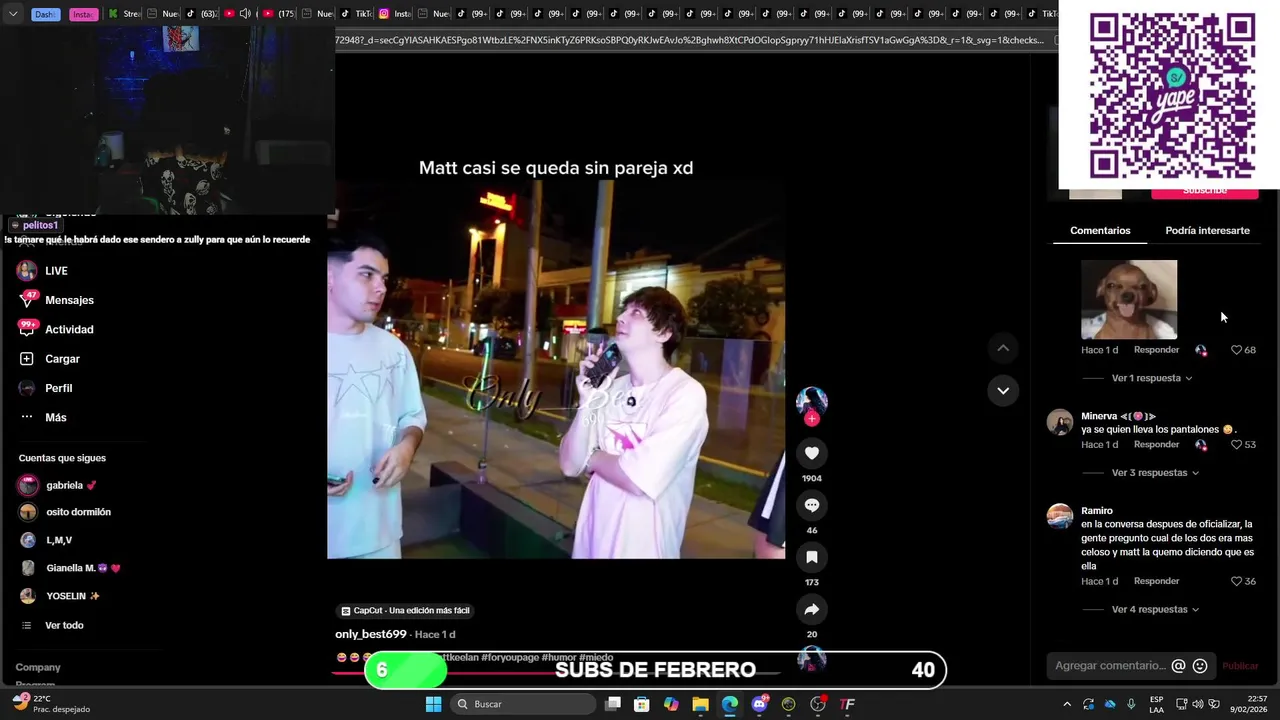This screenshot has height=720, width=1280.
Task: Expand Ver 4 respuestas replies
Action: coord(1155,610)
